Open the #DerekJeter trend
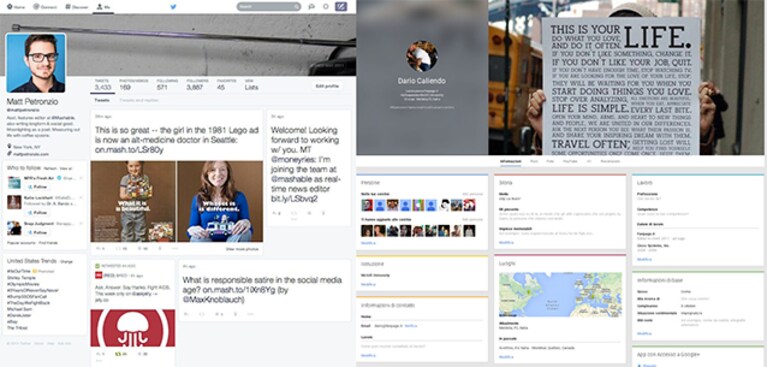This screenshot has width=767, height=367. [x=18, y=315]
